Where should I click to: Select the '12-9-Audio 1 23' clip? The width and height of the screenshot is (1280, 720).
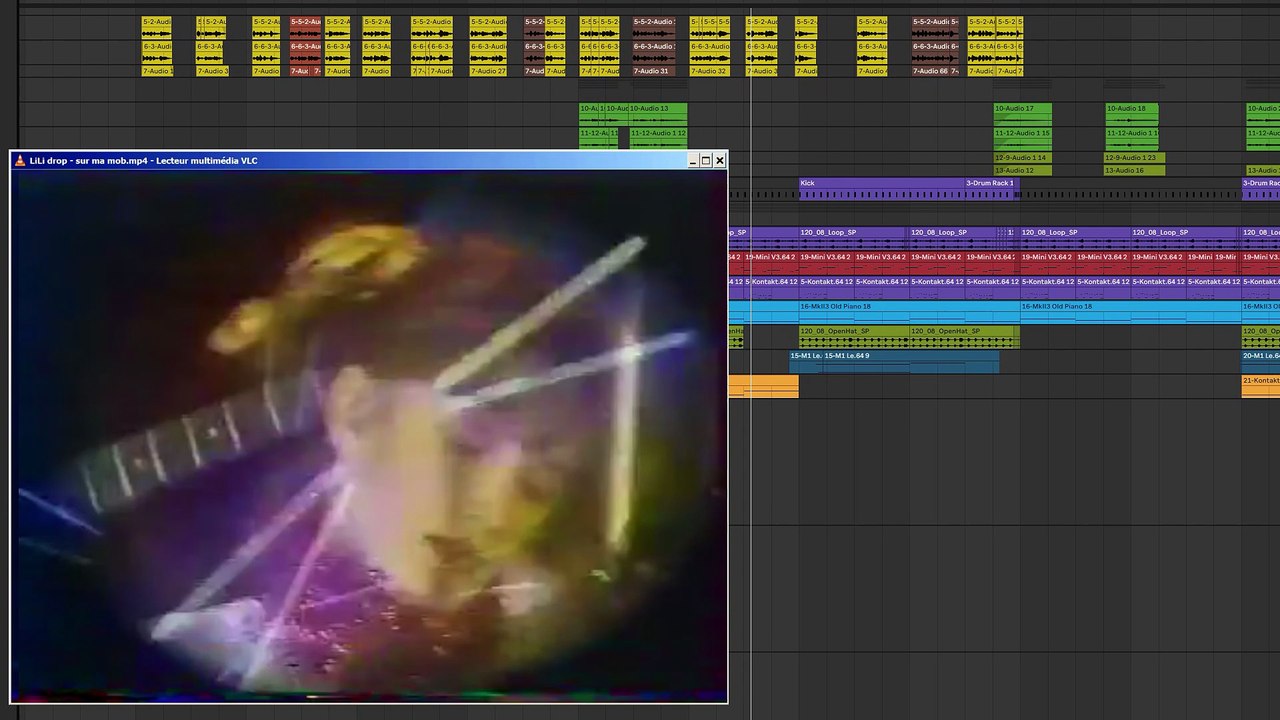point(1134,158)
